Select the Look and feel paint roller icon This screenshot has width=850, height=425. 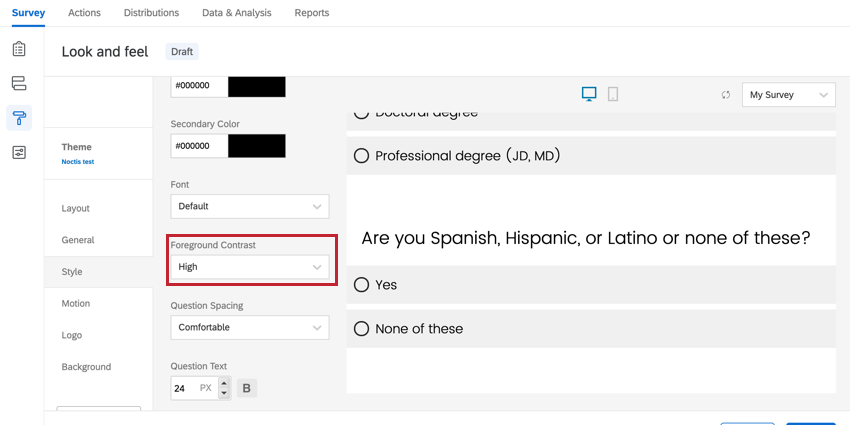[x=20, y=118]
